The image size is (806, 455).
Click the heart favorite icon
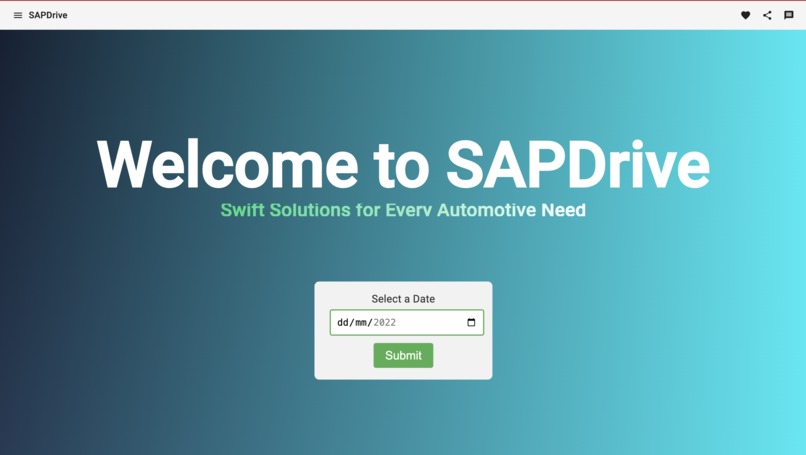point(745,15)
